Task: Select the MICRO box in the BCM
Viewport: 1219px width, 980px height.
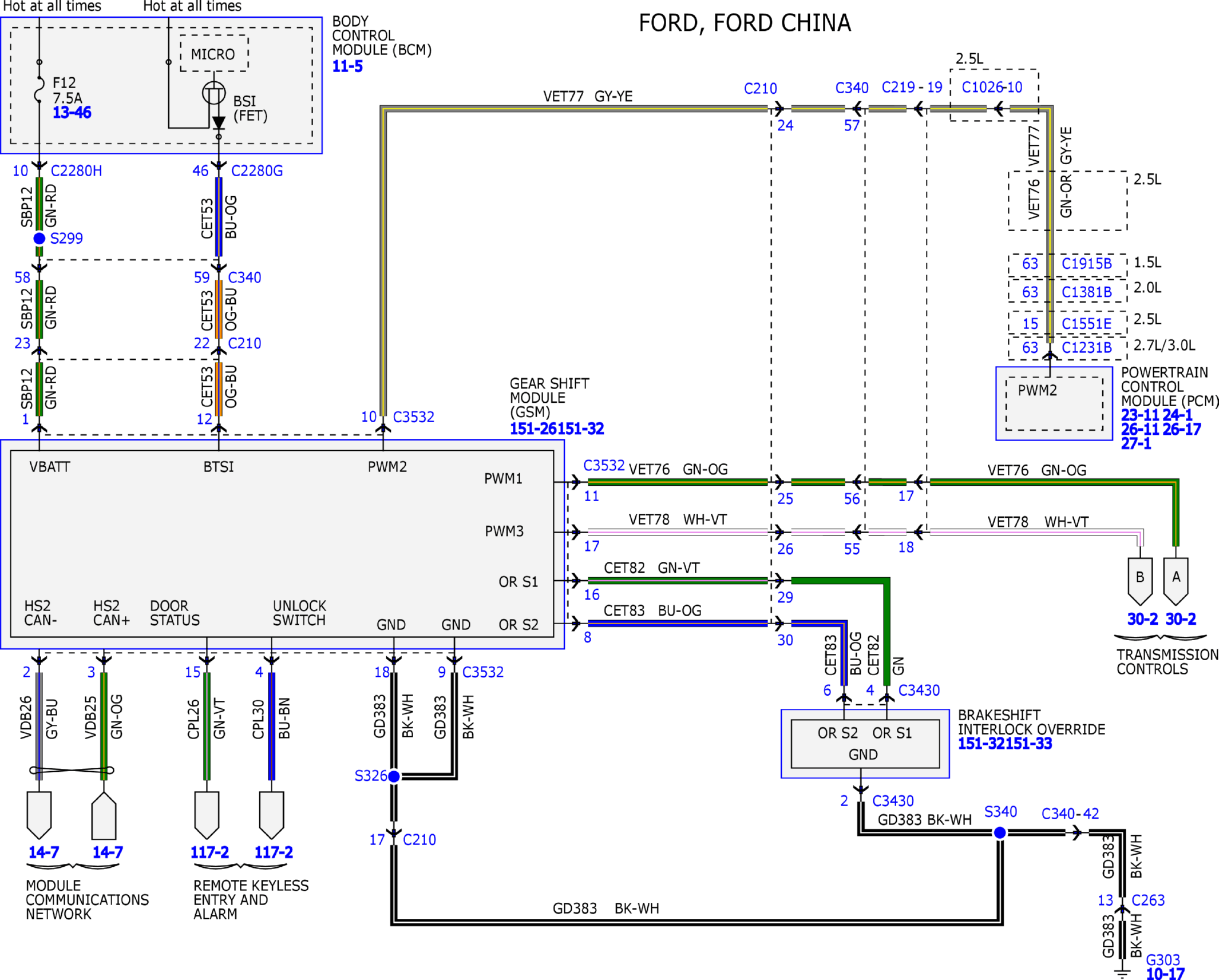Action: click(214, 53)
